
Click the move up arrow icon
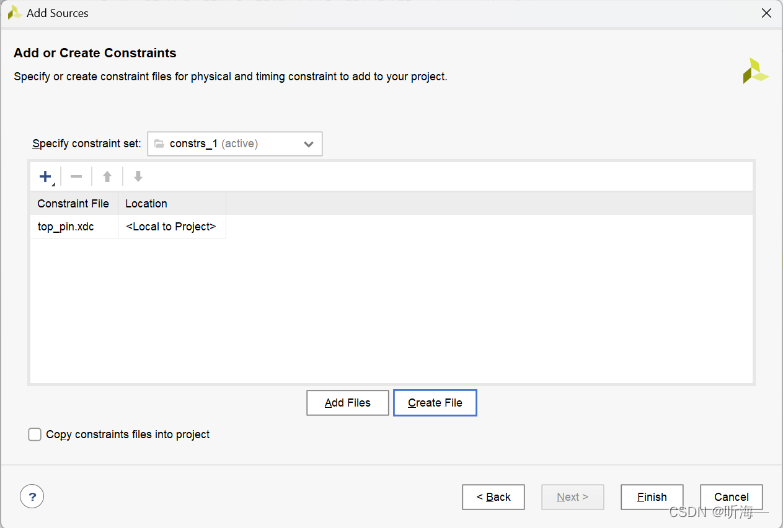coord(107,177)
